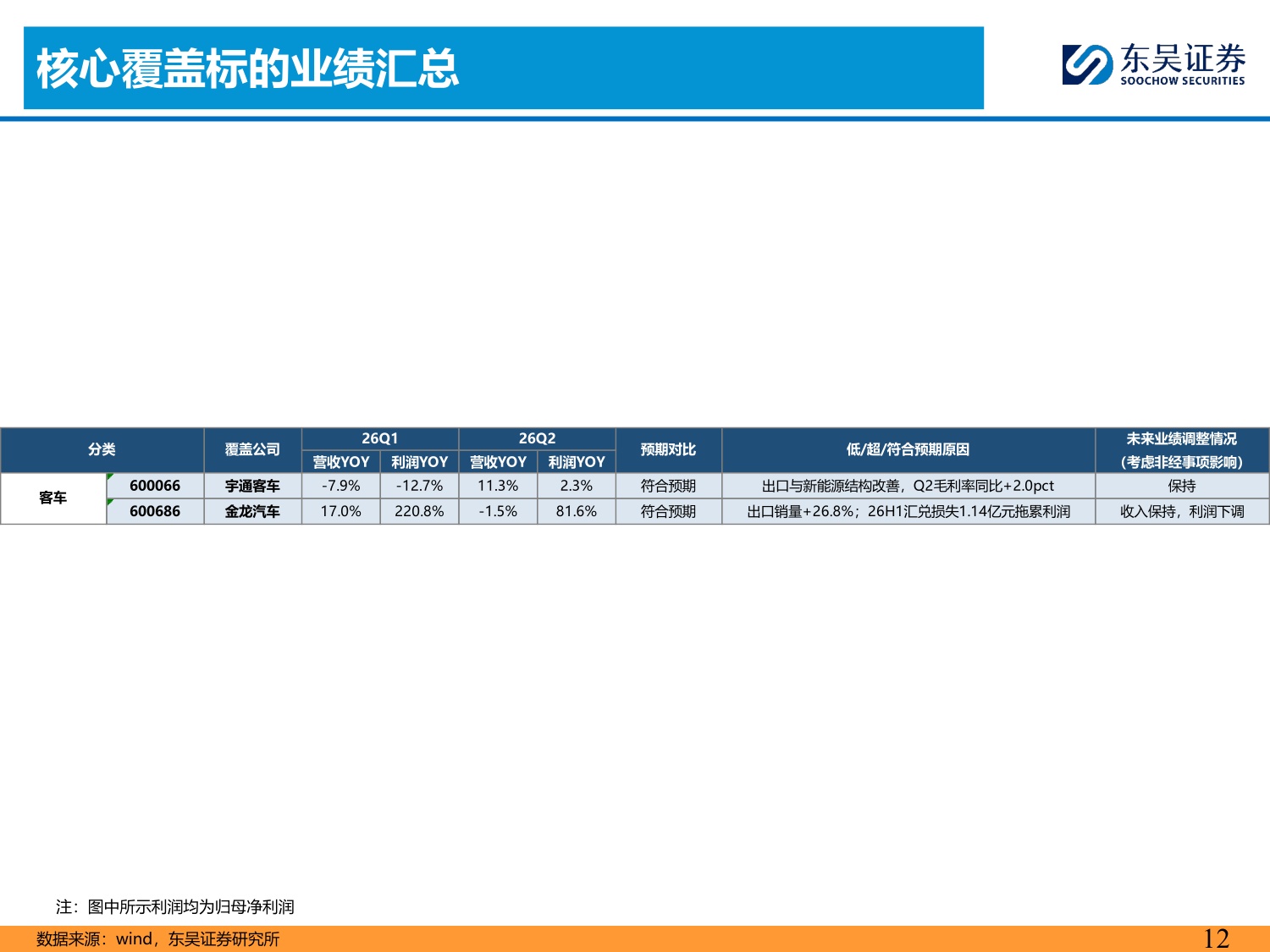Click the 东吴证券 company name text
This screenshot has width=1270, height=952.
(x=1183, y=58)
